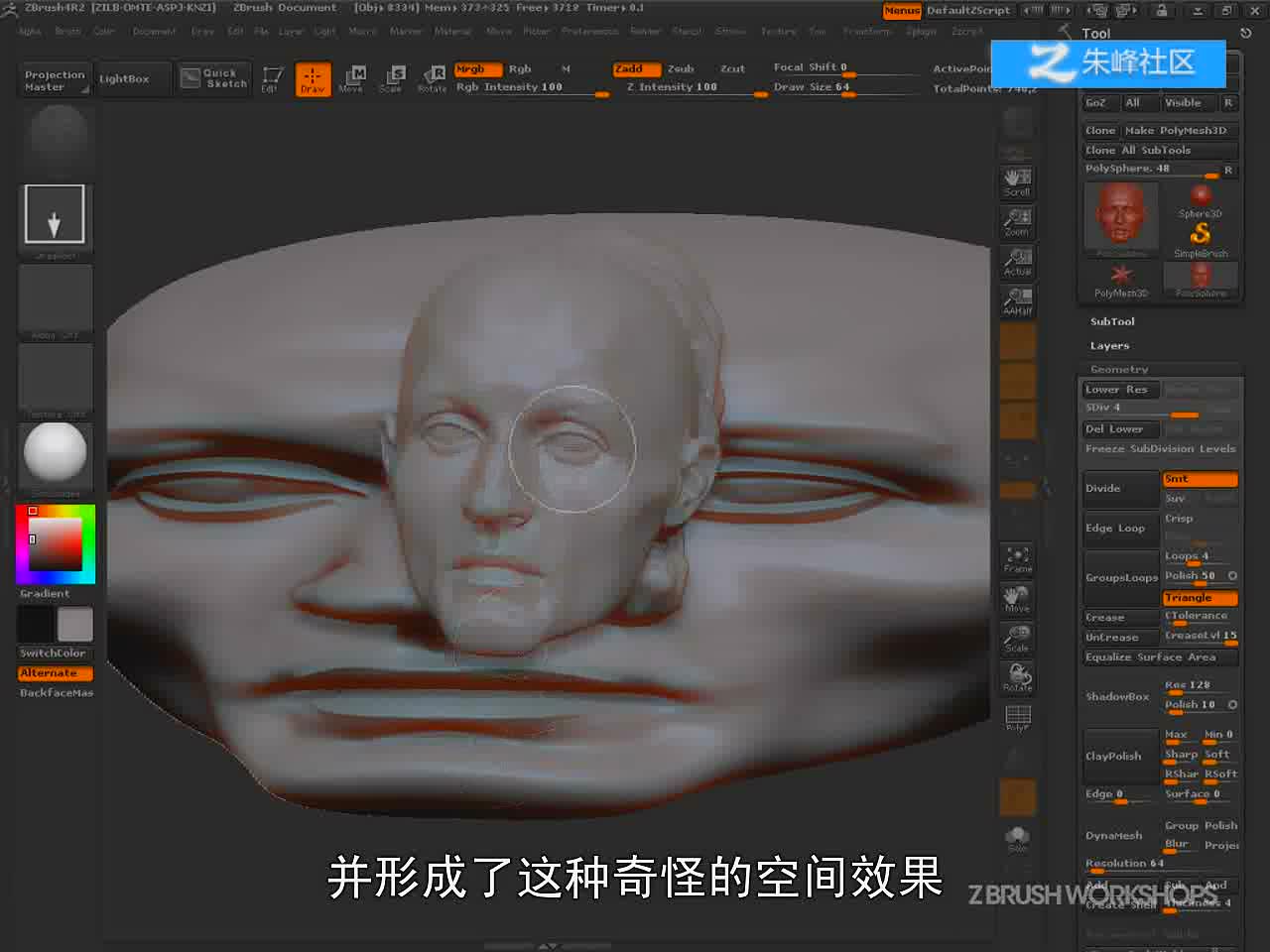Toggle the Menus button

902,10
